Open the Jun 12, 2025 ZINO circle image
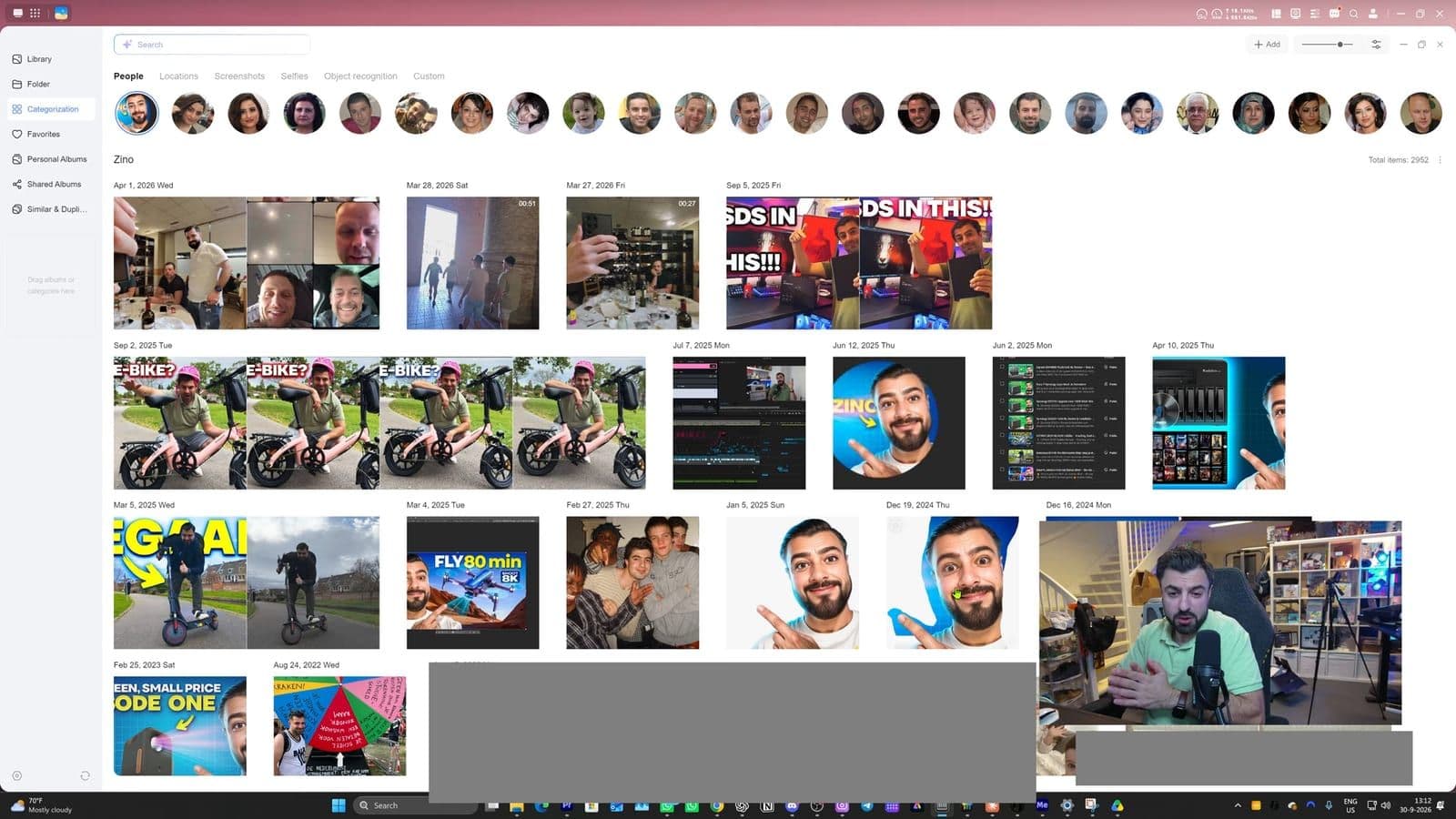Screen dimensions: 1456x819 point(899,423)
